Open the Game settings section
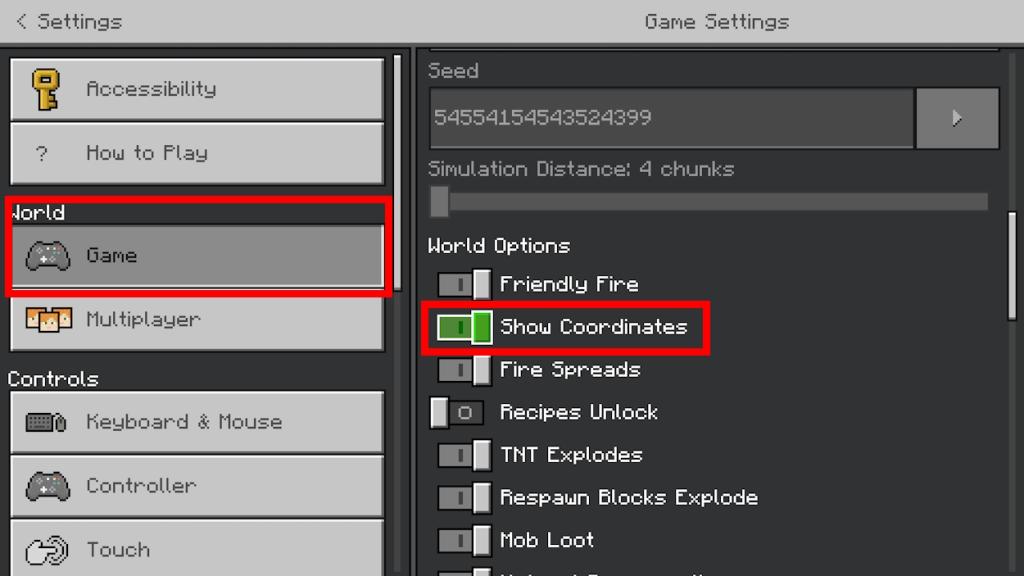Viewport: 1024px width, 576px height. (x=196, y=255)
